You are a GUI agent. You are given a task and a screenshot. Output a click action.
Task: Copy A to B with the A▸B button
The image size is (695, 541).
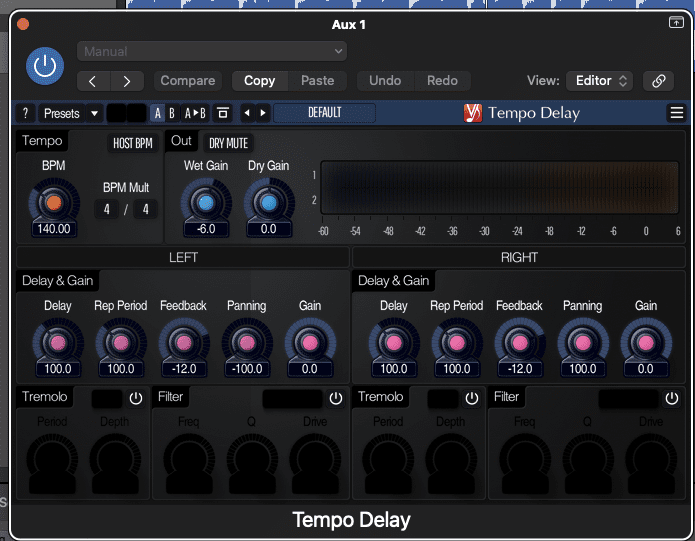click(195, 113)
